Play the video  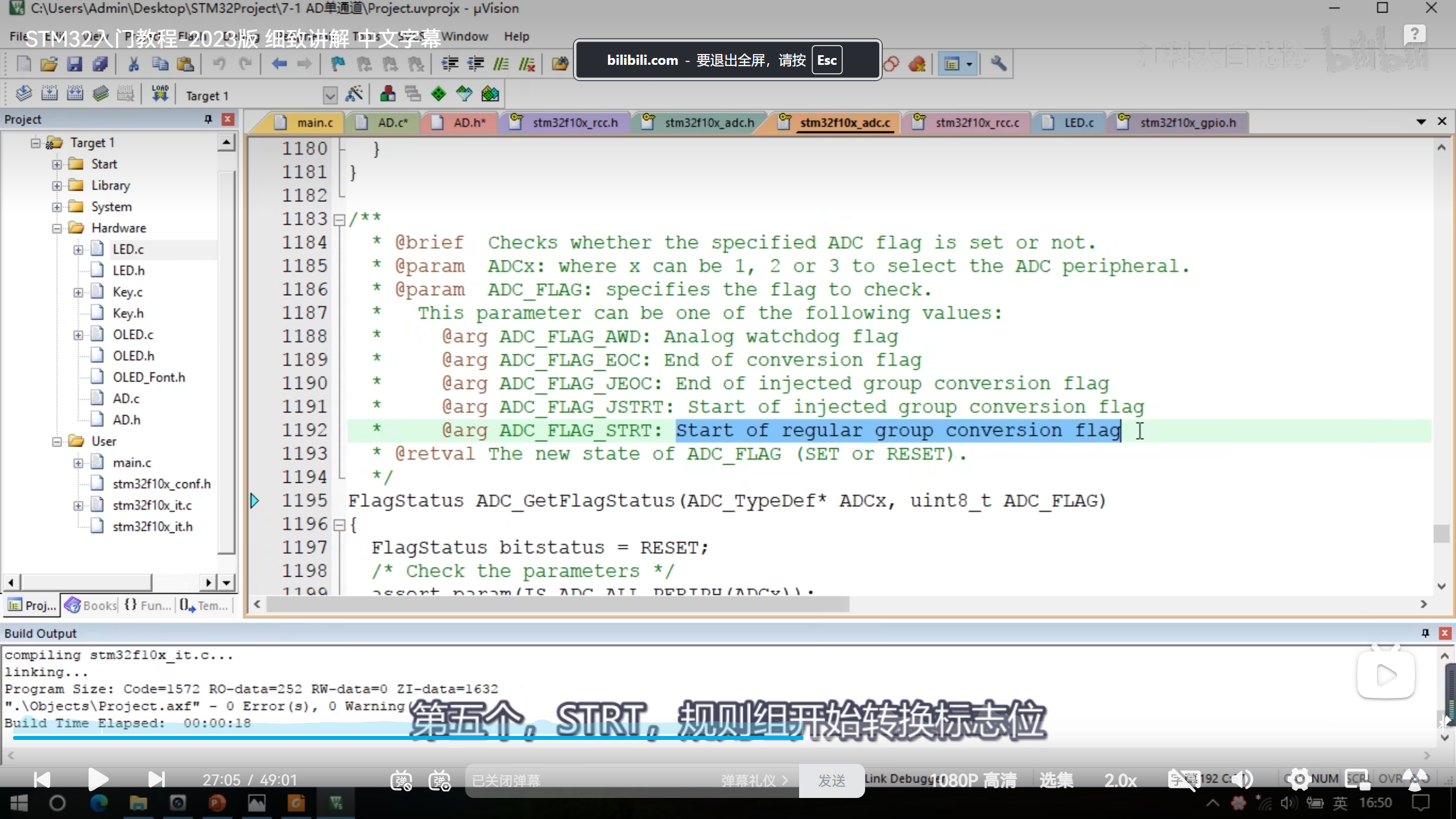98,779
